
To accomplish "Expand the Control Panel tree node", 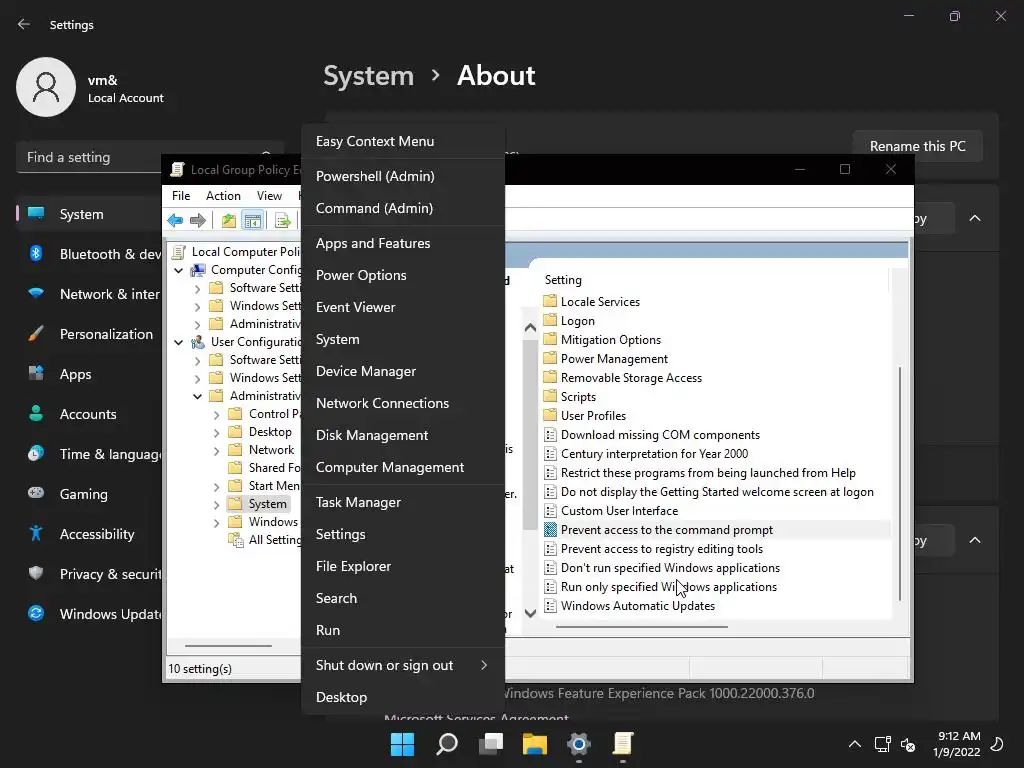I will 216,414.
